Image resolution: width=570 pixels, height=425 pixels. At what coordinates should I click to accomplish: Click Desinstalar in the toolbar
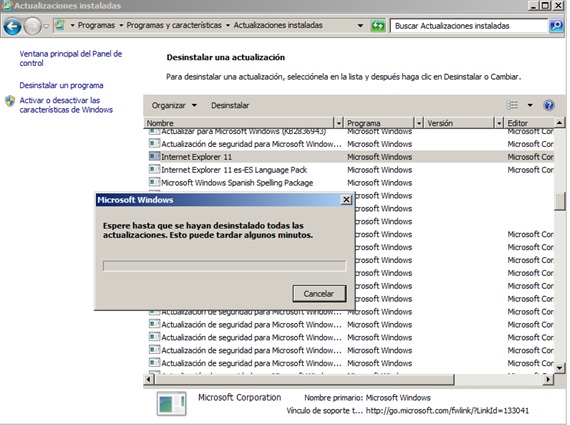[230, 105]
